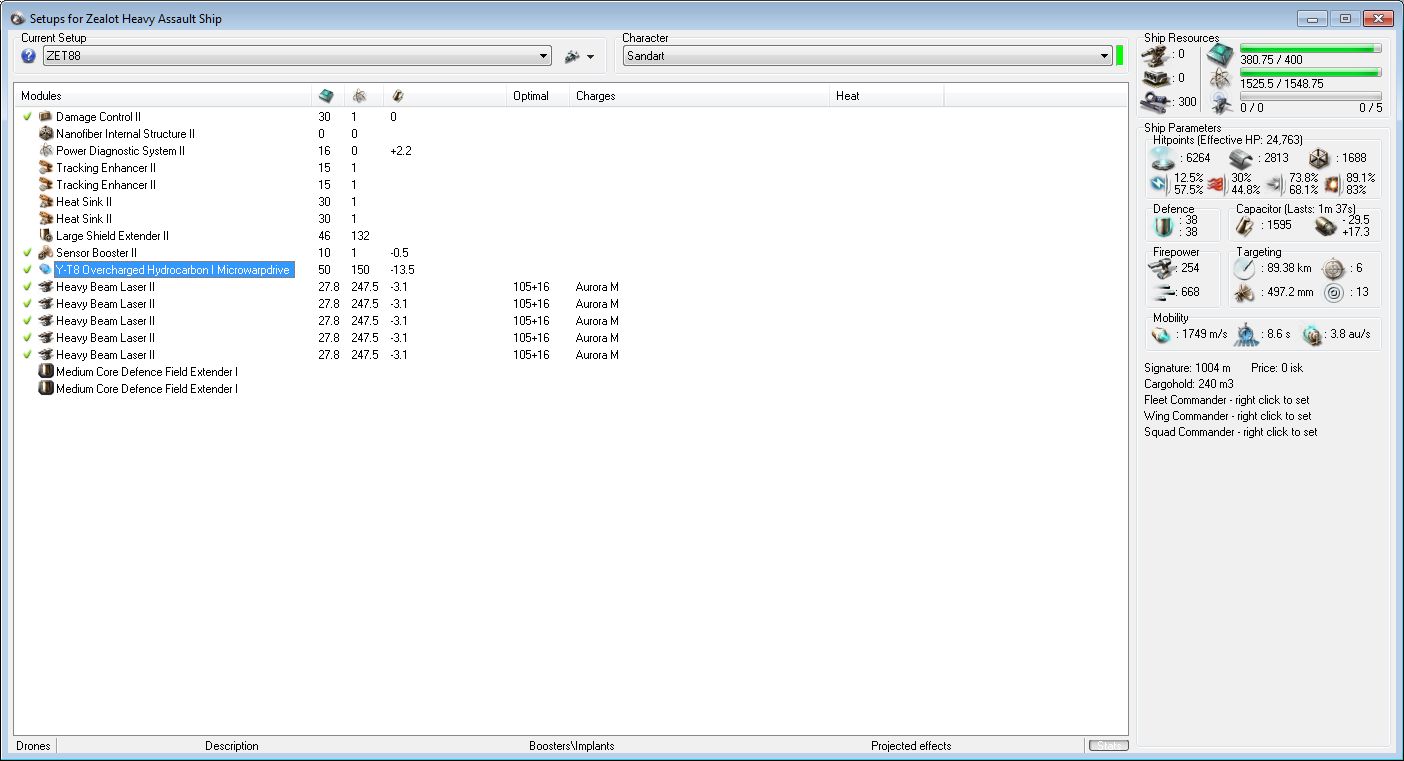Click the powergrid resource icon beside 1525.5 / 1548.75
Viewport: 1404px width, 761px height.
pos(1221,79)
